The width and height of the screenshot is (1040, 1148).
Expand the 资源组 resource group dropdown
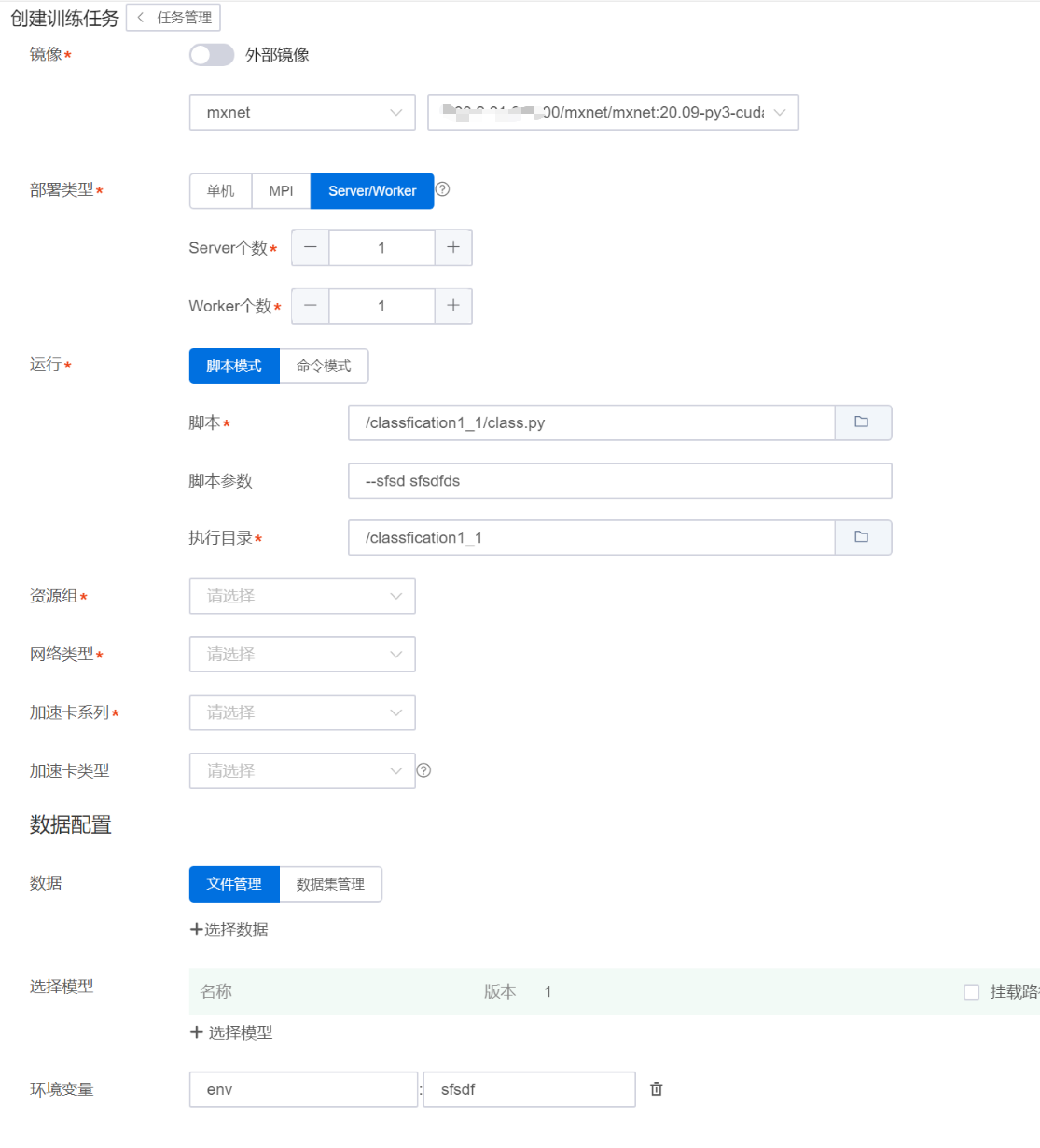(x=302, y=596)
